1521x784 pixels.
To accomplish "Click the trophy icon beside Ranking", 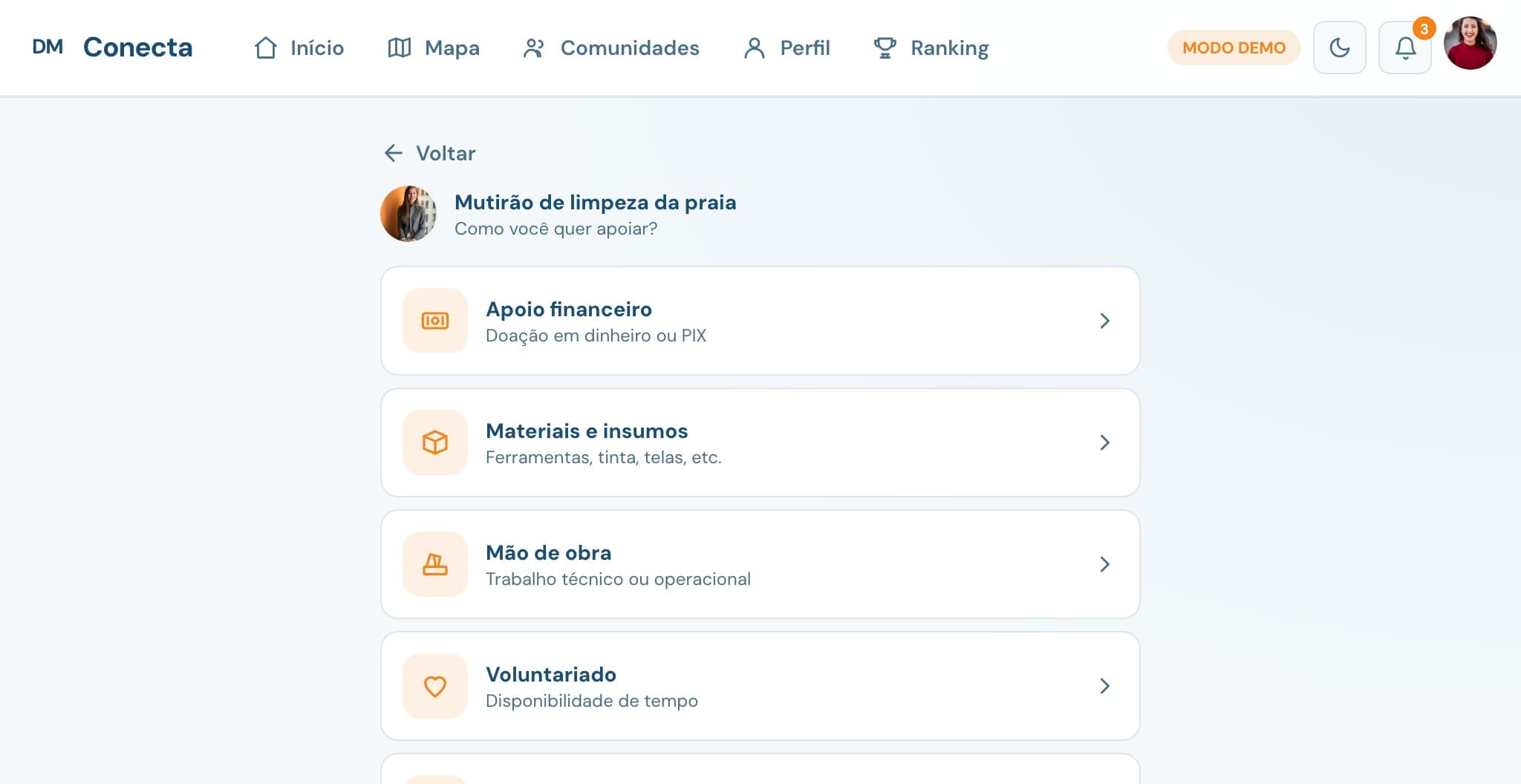I will [x=885, y=48].
